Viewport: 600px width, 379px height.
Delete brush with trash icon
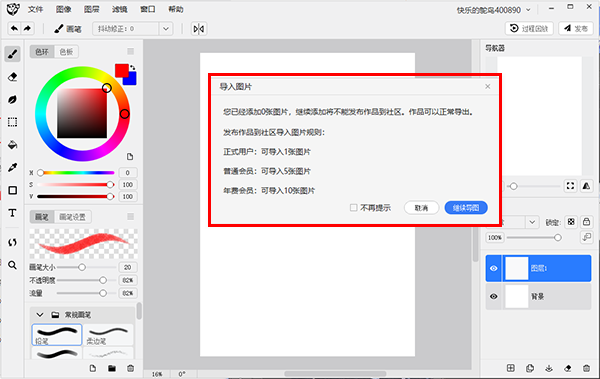coord(130,368)
